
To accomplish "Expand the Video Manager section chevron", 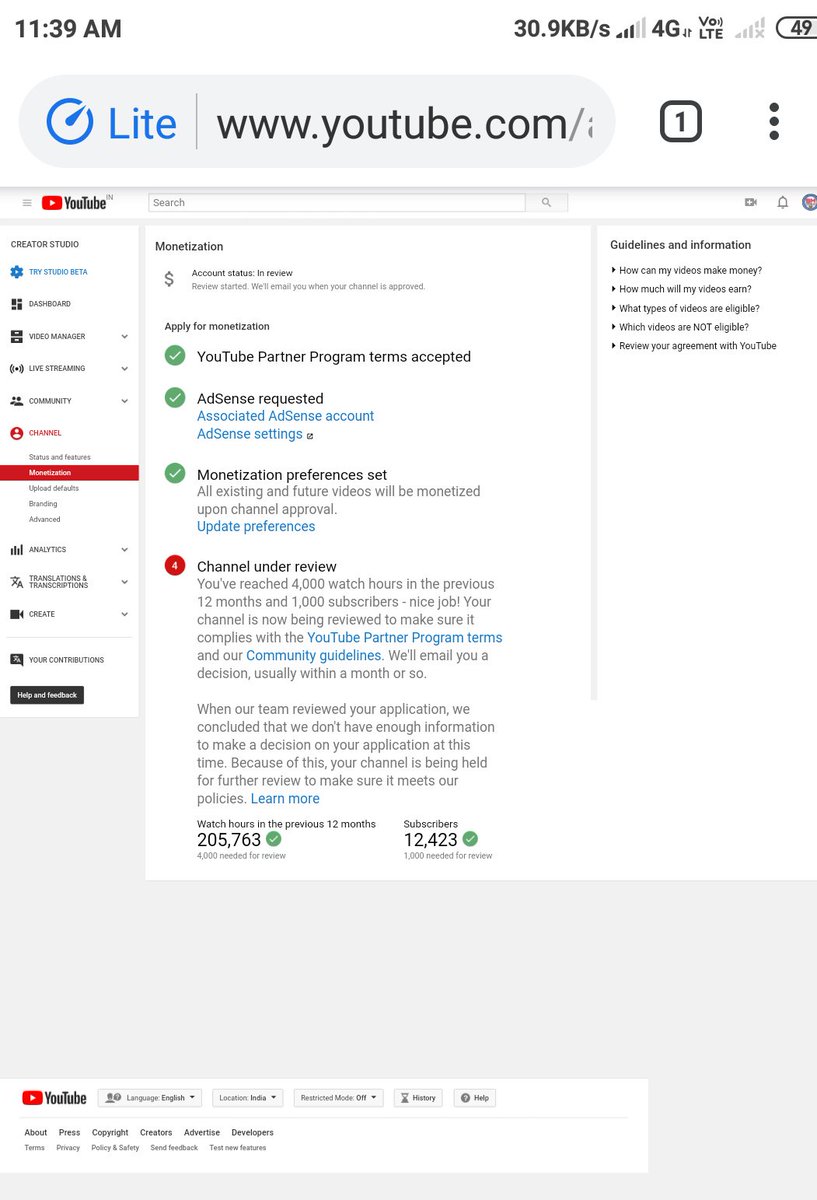I will point(125,337).
